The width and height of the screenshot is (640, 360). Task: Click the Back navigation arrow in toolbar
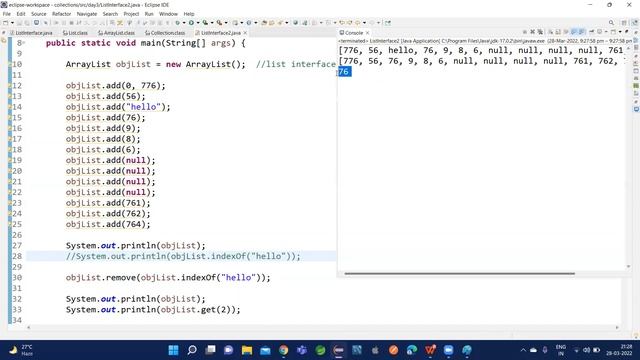[x=357, y=23]
